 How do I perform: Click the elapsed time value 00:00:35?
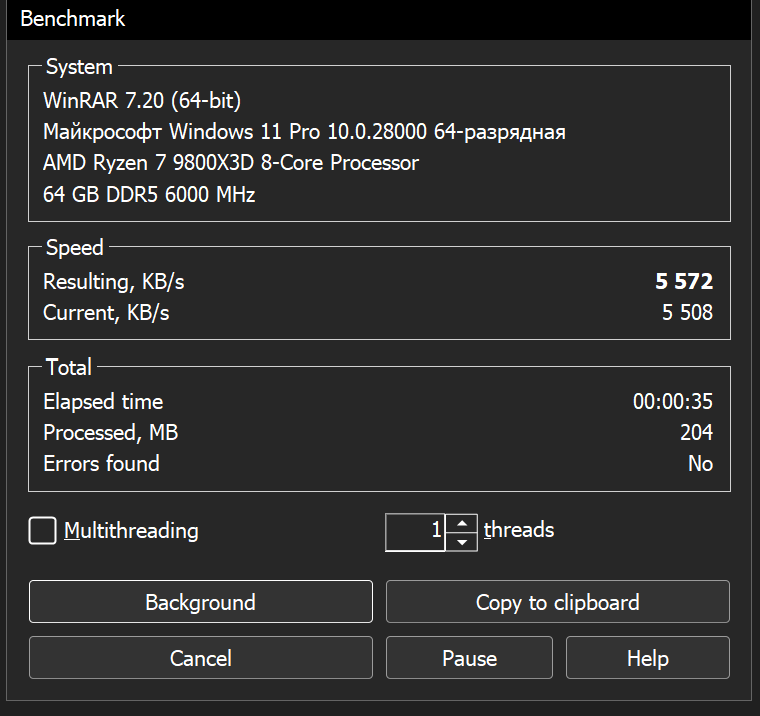pyautogui.click(x=673, y=401)
